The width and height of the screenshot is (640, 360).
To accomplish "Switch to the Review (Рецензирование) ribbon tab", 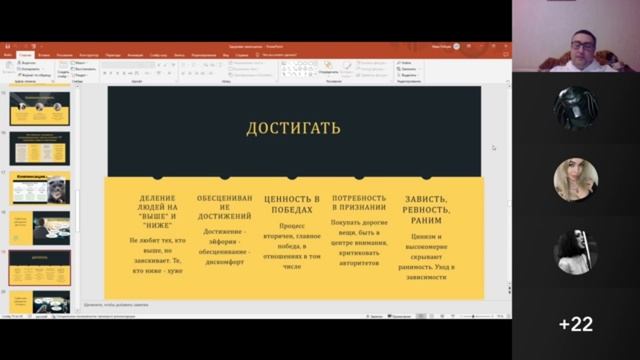I will (x=203, y=55).
